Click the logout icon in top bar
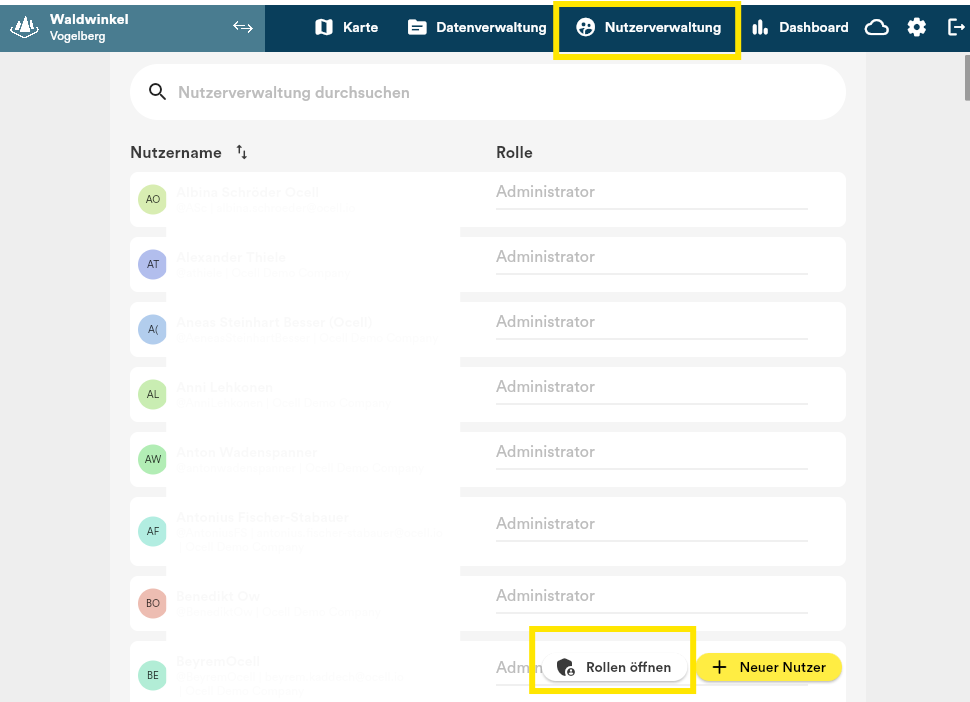 (955, 28)
